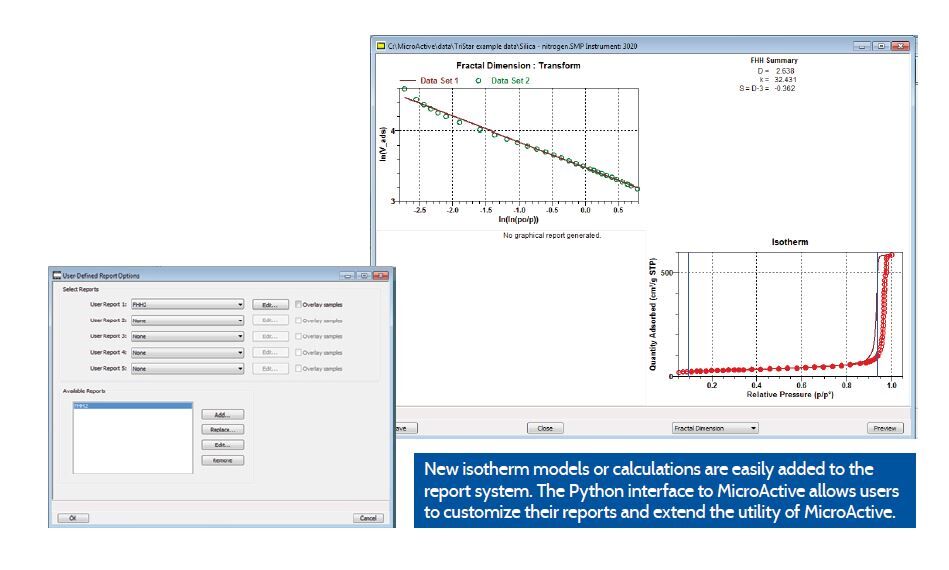Open the Fractal Dimension report dropdown

[715, 428]
